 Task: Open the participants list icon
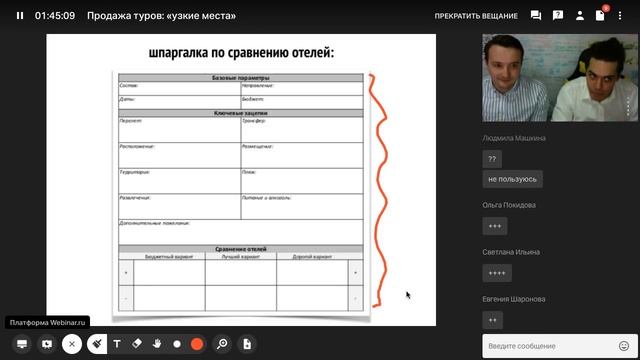pos(580,16)
